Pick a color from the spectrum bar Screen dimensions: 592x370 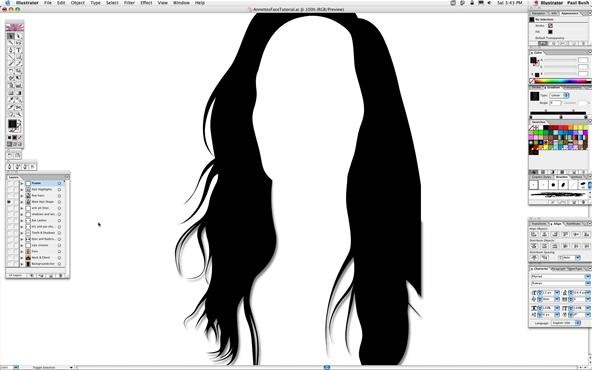[561, 81]
